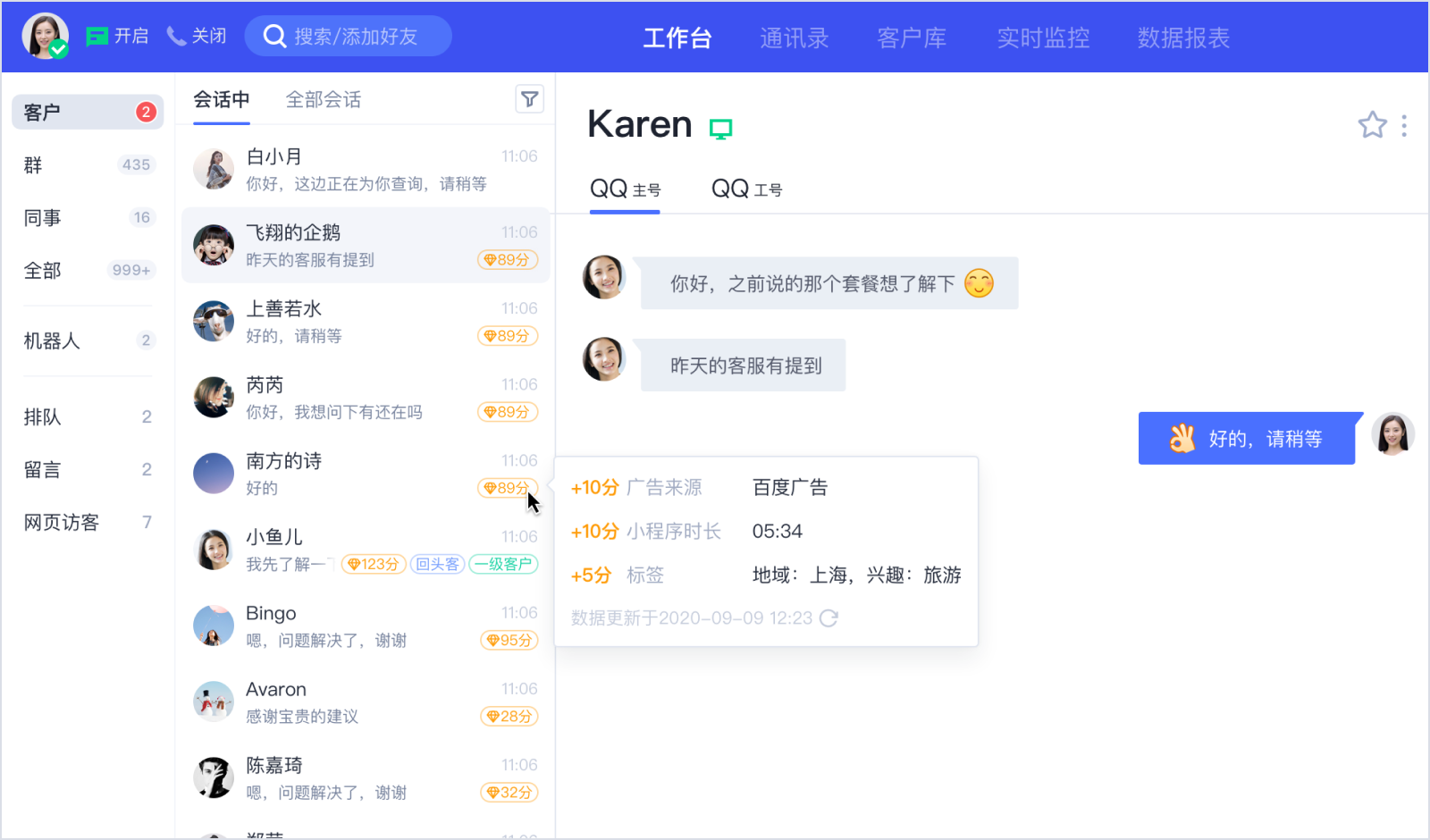Open the conversation filter funnel

tap(530, 99)
